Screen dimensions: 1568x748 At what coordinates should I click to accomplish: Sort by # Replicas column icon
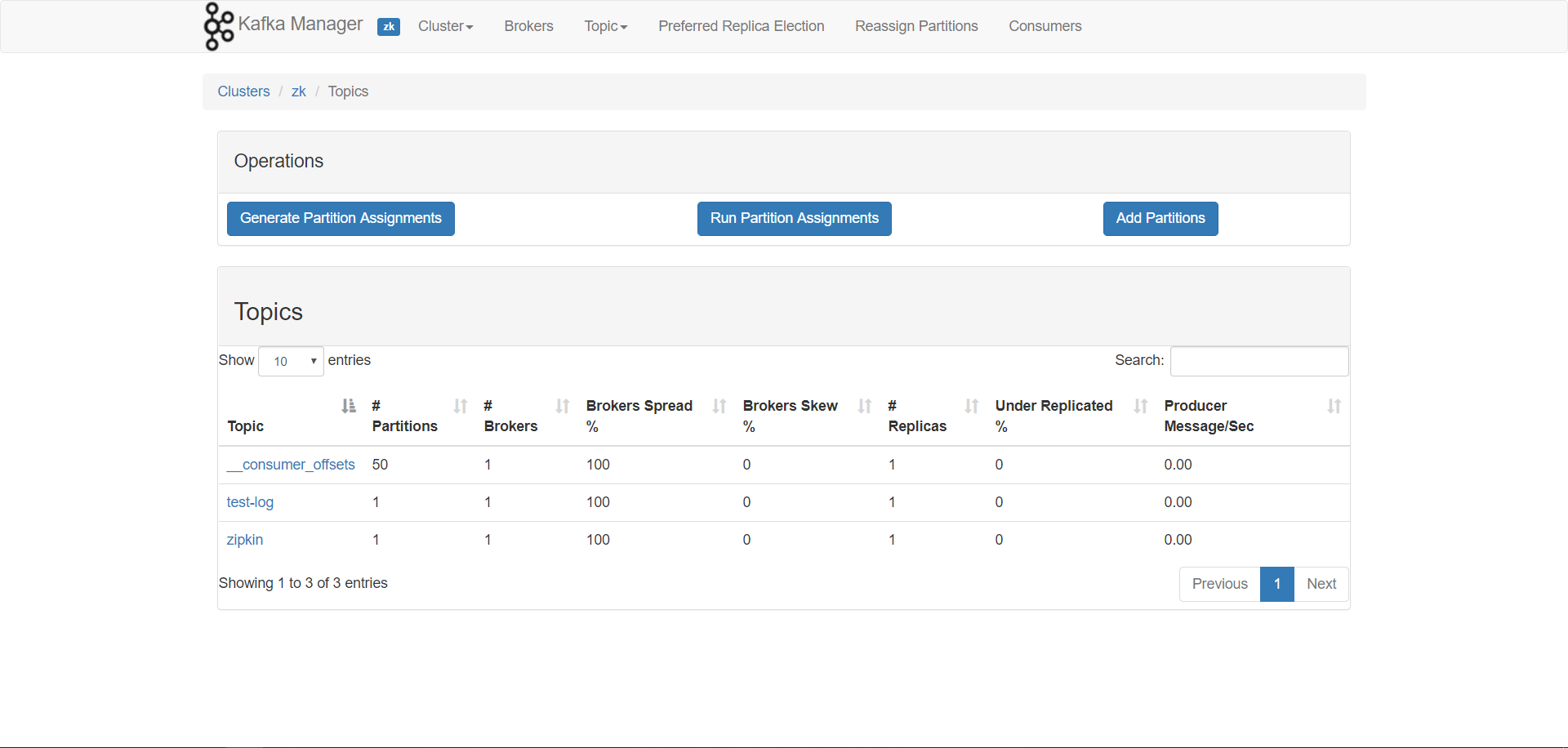(x=972, y=406)
